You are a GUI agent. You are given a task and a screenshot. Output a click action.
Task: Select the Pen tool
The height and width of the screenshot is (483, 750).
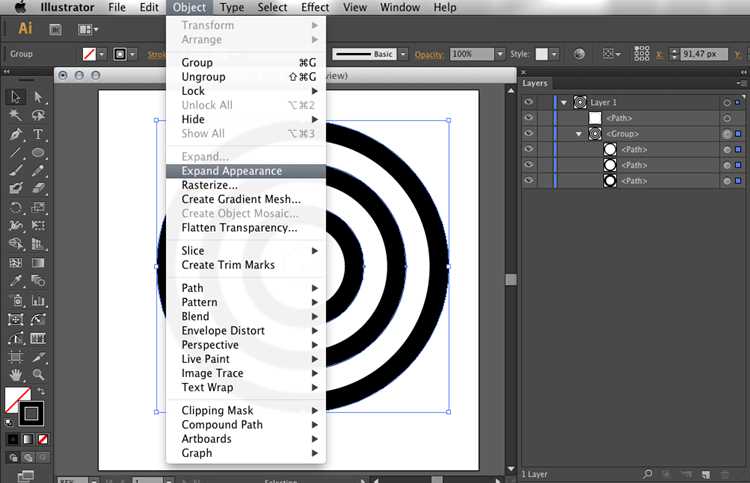pos(16,134)
